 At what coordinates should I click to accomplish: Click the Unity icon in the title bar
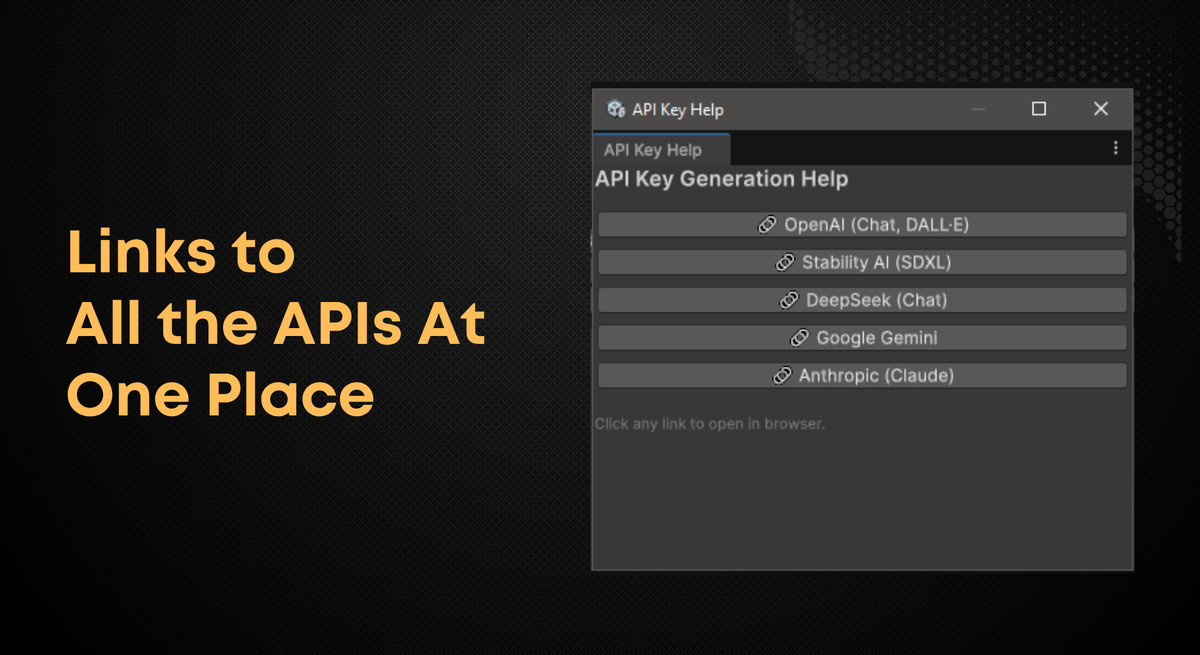click(616, 109)
